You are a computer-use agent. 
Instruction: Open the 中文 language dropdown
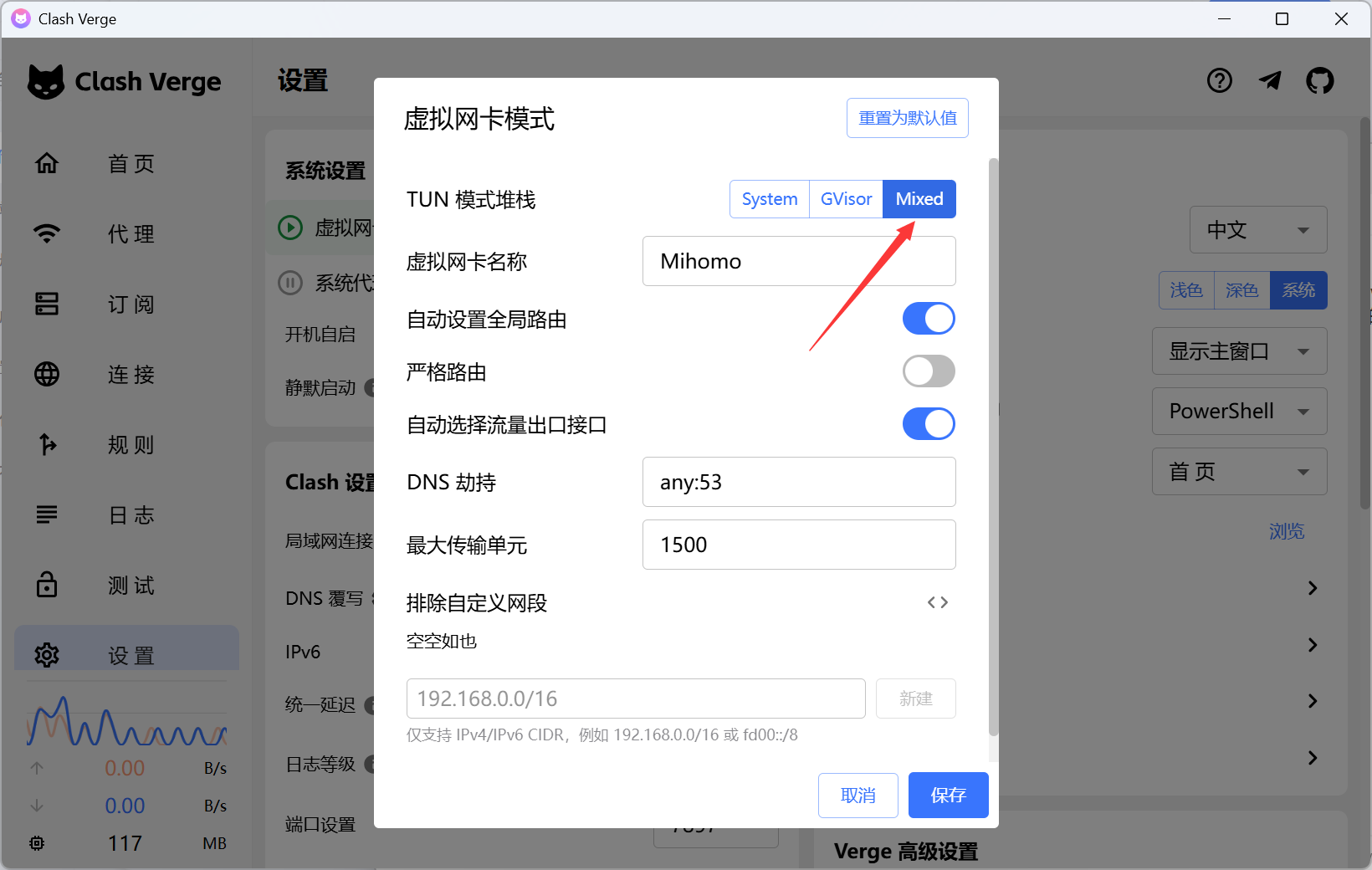point(1258,230)
